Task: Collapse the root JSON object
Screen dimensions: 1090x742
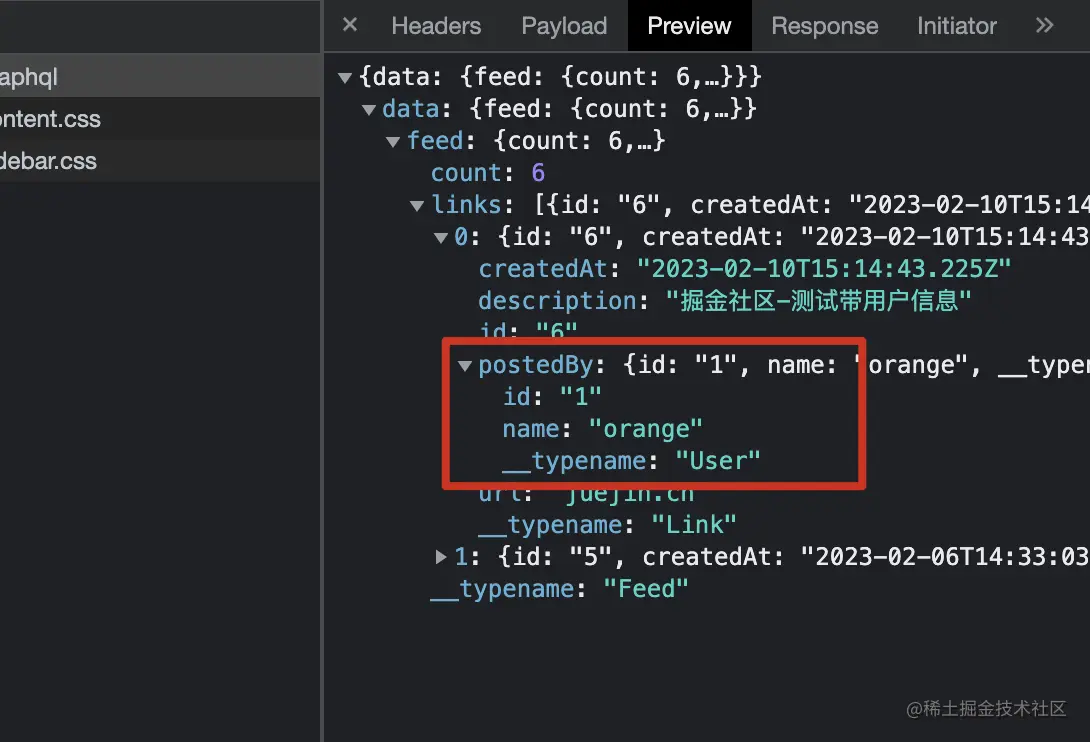Action: [x=344, y=77]
